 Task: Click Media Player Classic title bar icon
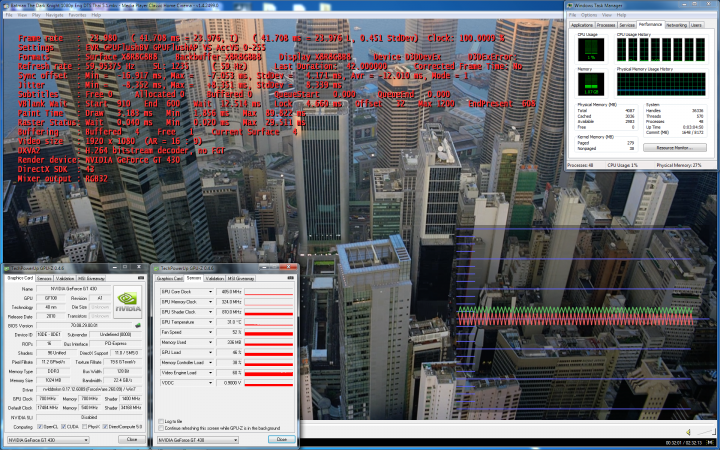click(6, 6)
